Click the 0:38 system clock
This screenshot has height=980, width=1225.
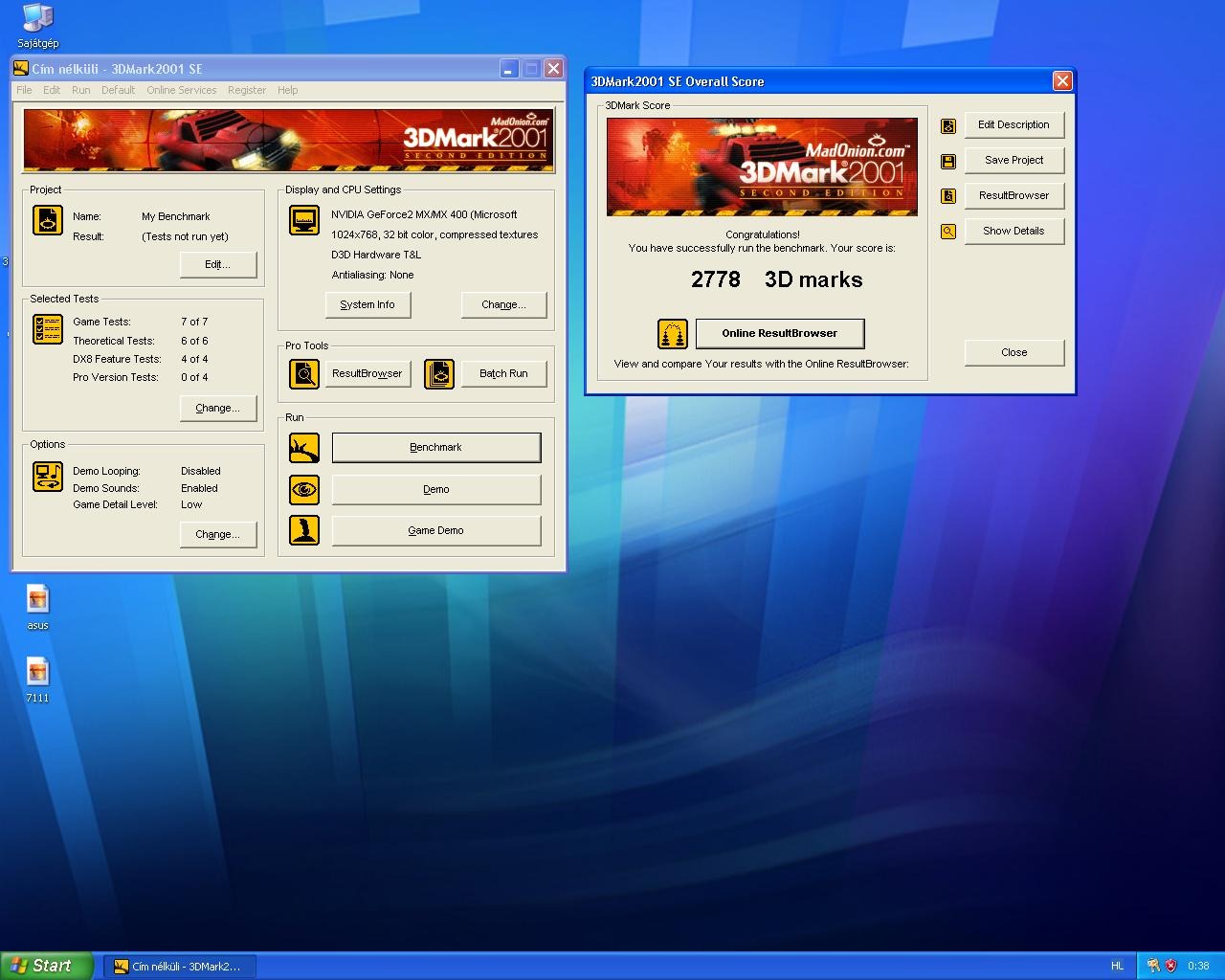click(x=1198, y=967)
